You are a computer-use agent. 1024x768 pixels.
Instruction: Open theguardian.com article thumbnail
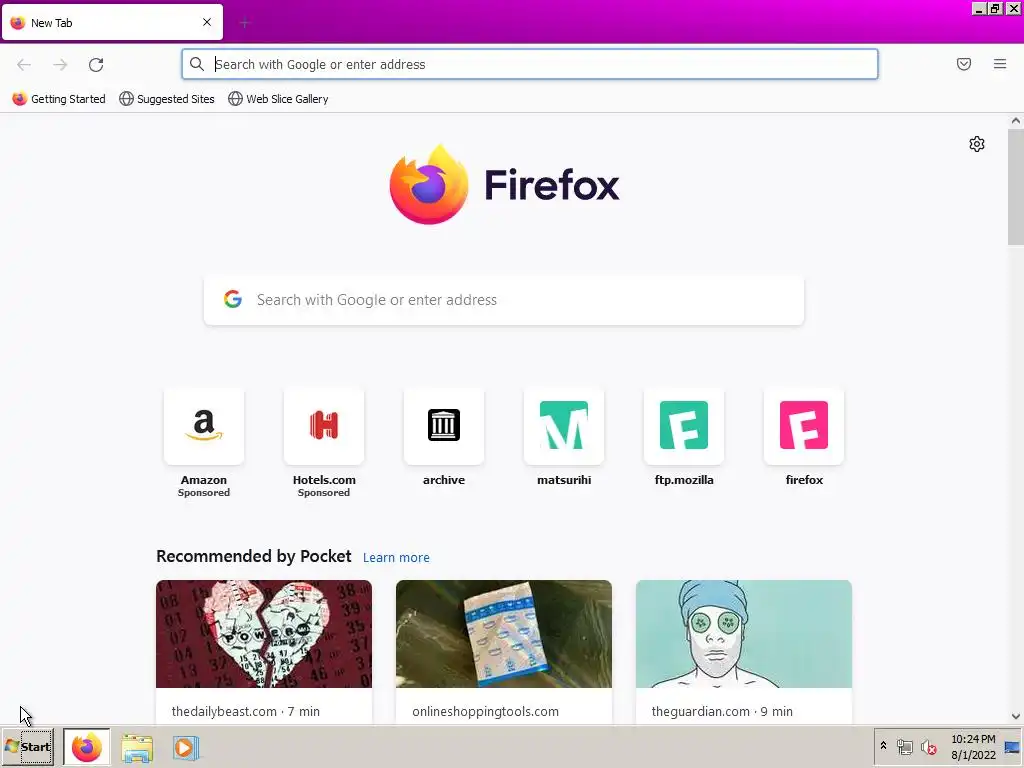744,633
